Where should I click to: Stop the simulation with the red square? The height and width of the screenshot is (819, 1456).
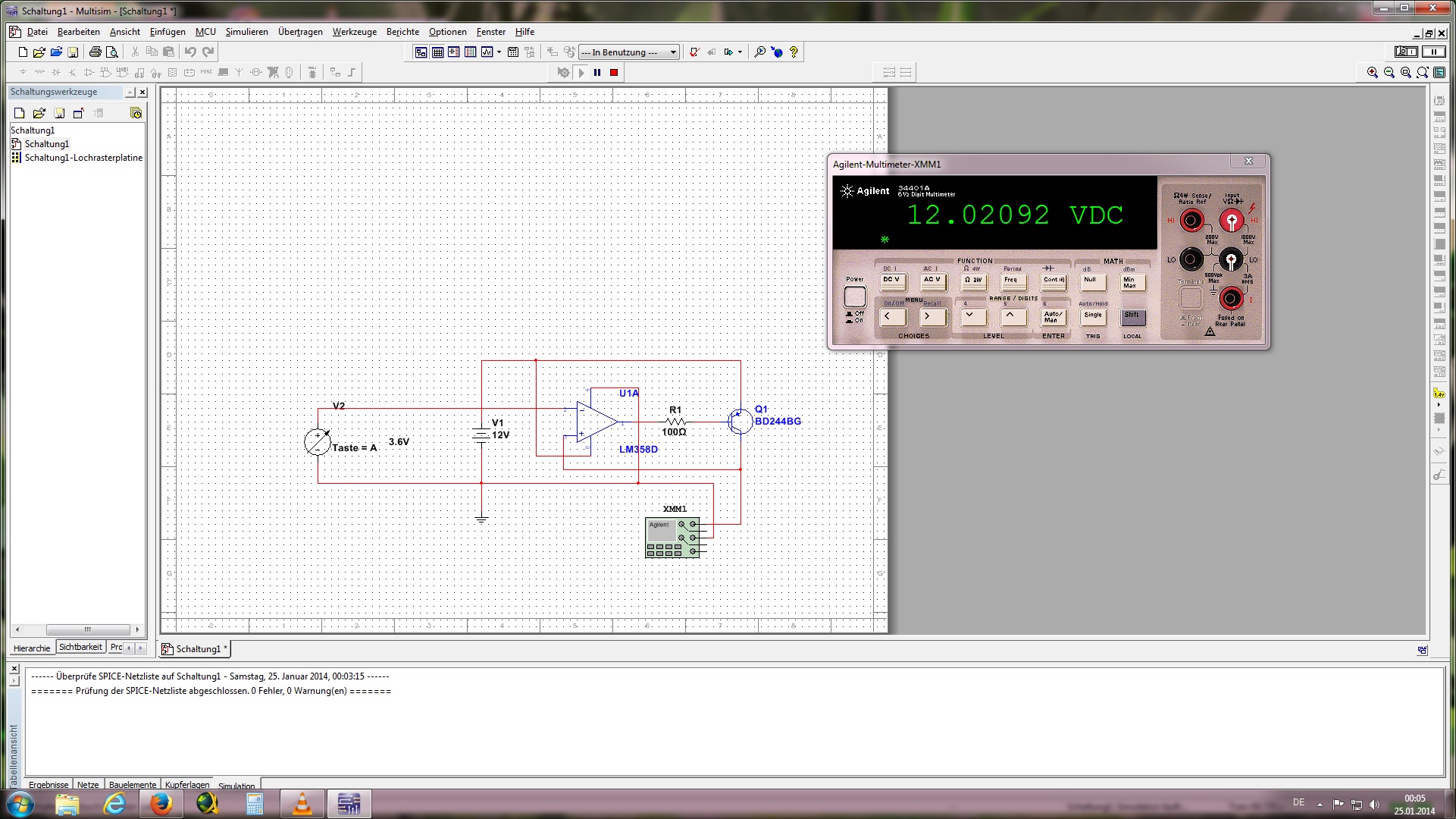point(614,73)
